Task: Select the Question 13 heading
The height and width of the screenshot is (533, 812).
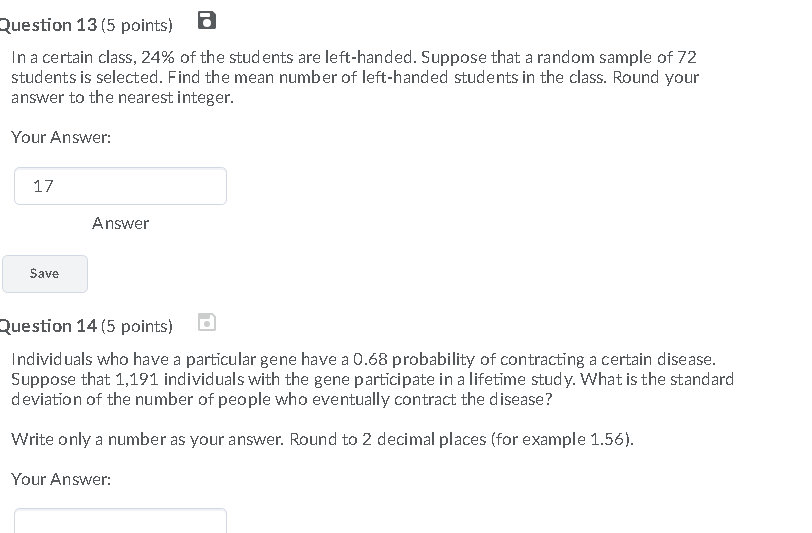Action: coord(48,25)
